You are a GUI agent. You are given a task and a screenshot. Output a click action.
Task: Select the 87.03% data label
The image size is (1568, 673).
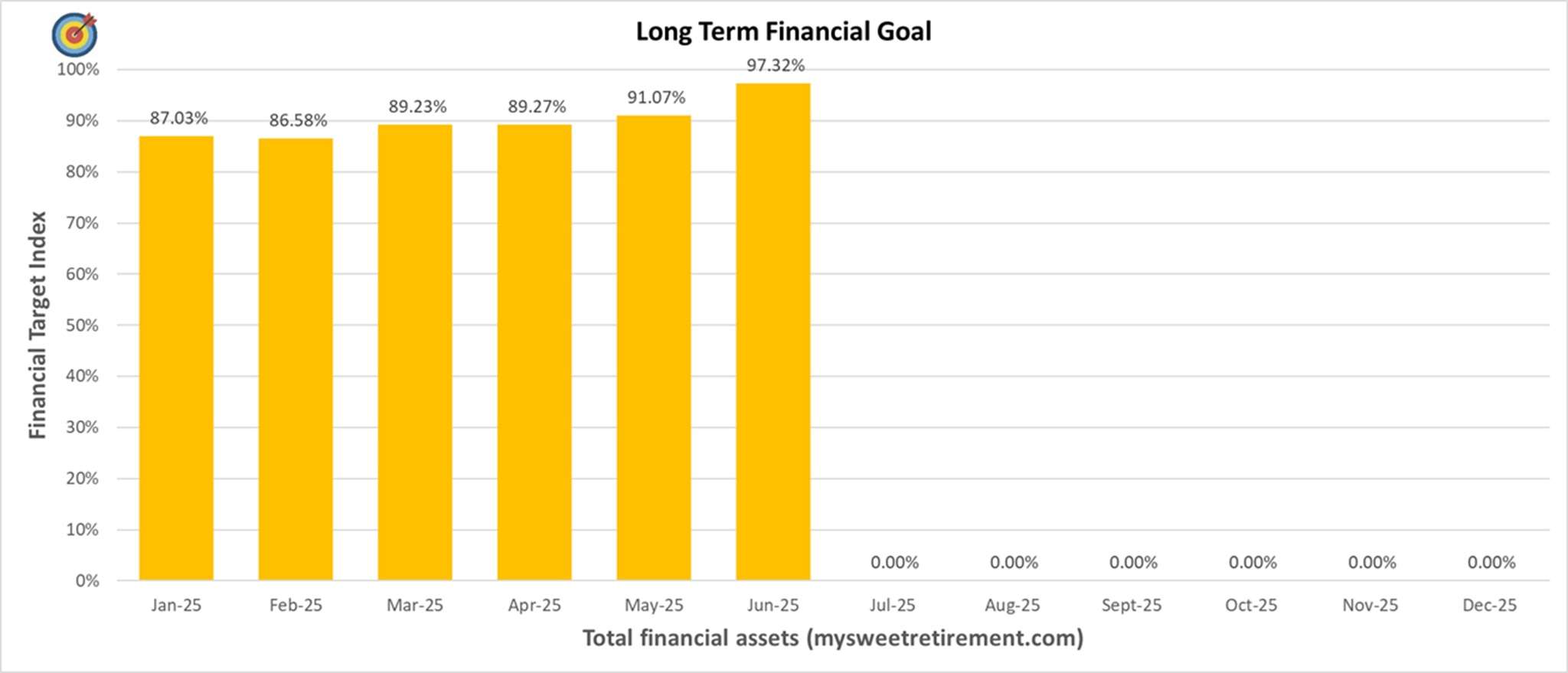(178, 118)
